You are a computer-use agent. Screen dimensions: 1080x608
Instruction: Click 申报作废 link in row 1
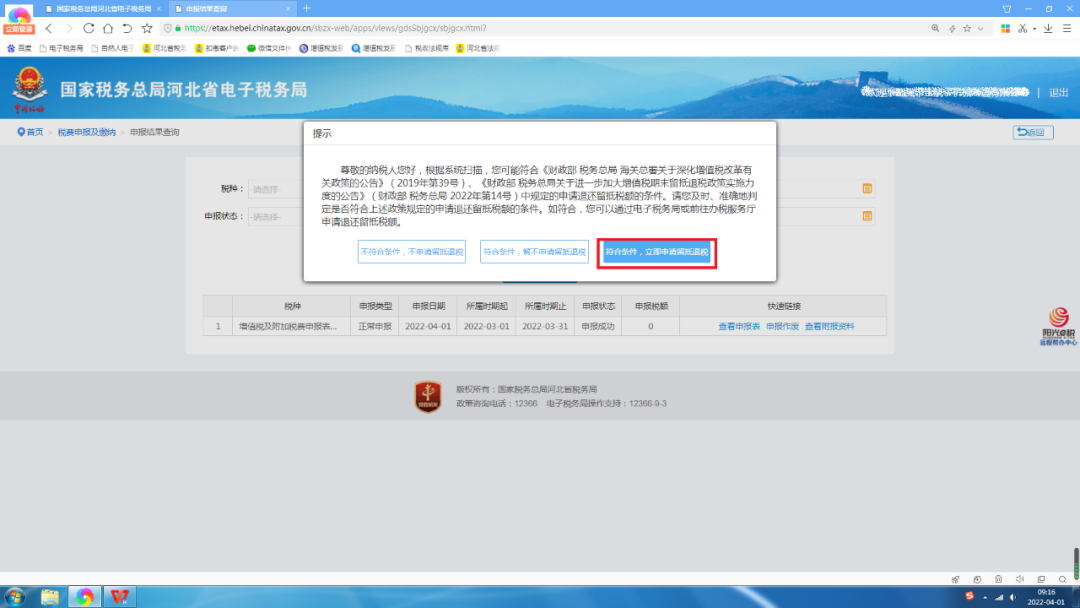coord(782,326)
